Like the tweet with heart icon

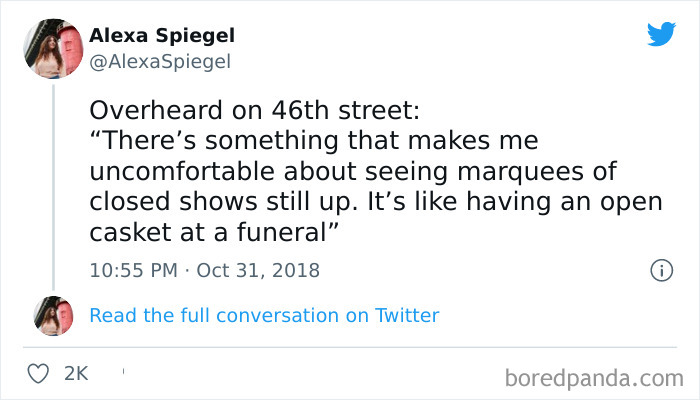(38, 373)
